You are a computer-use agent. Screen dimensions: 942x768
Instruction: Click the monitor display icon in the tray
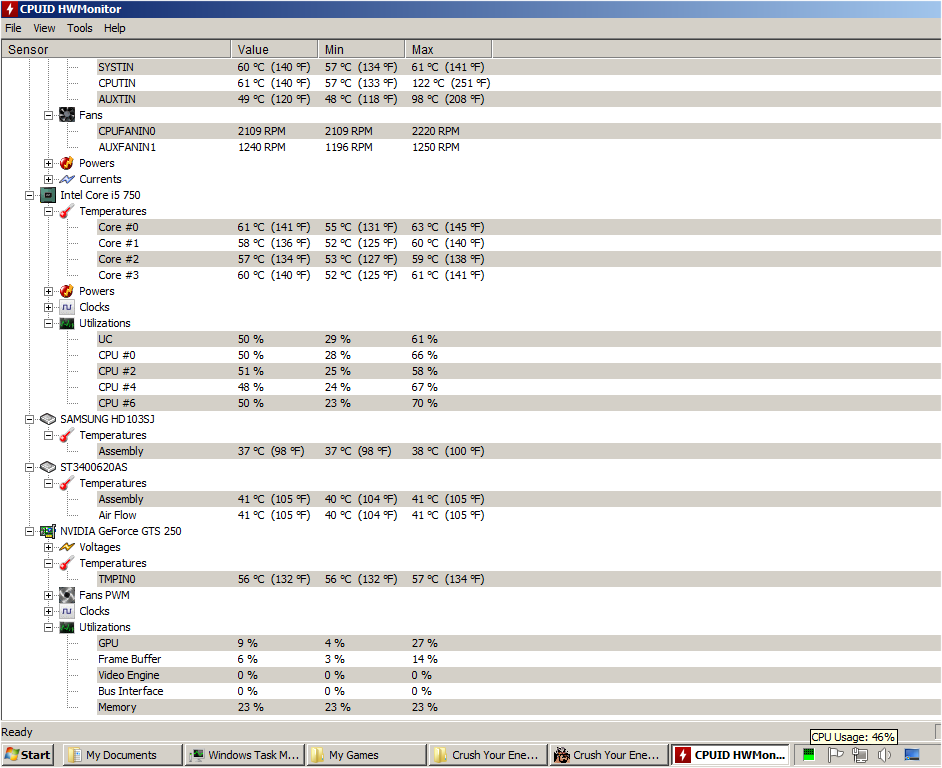point(911,755)
